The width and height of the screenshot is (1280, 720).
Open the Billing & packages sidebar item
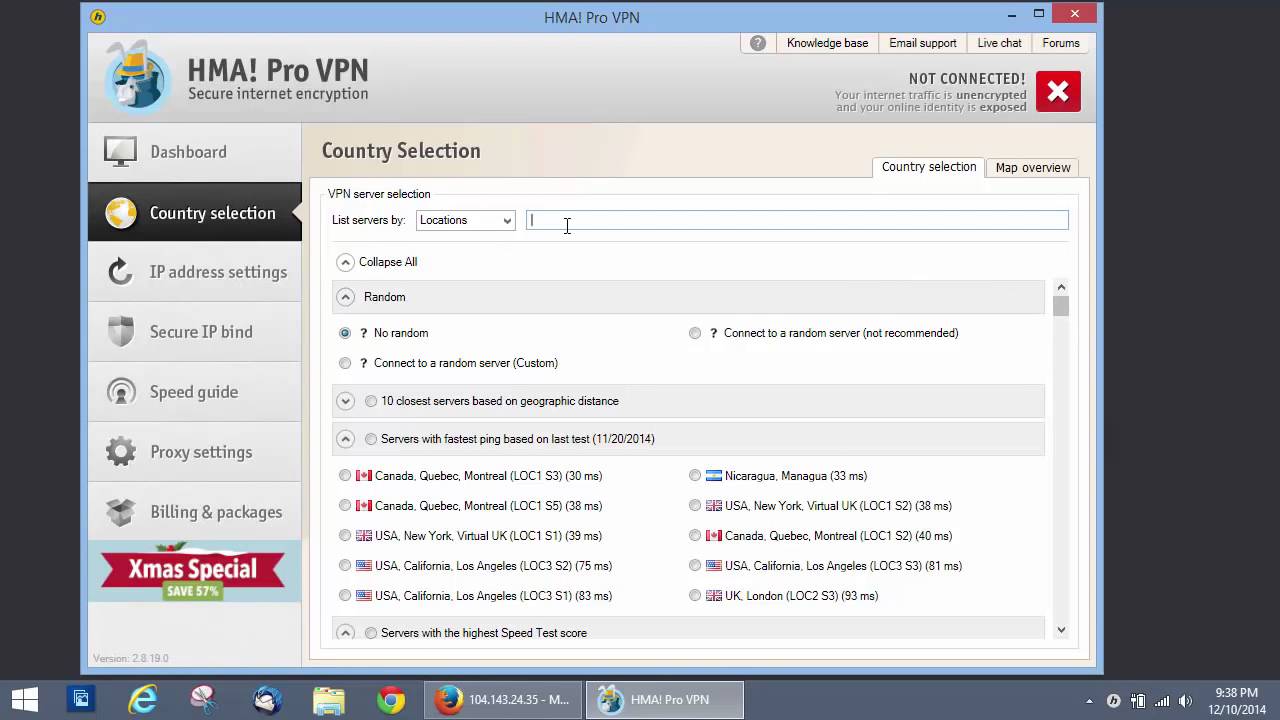[x=194, y=512]
